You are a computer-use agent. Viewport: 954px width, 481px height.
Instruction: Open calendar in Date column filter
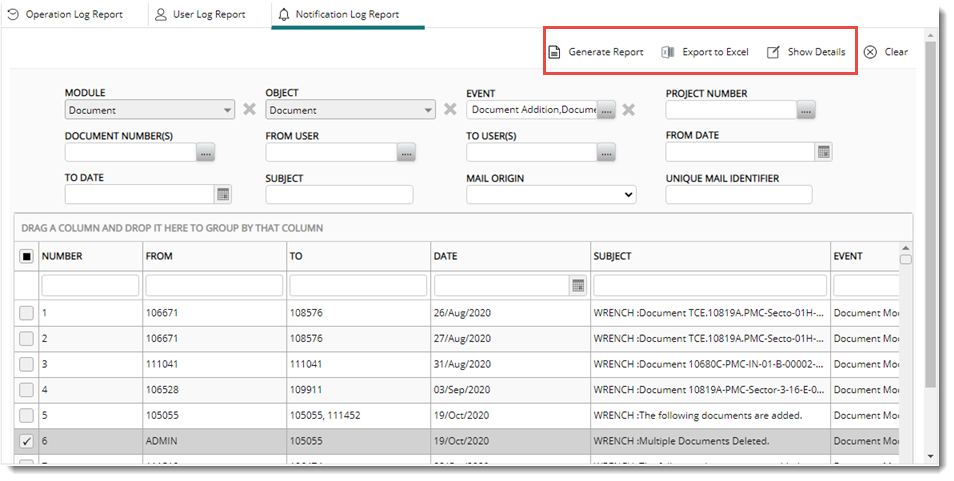pos(578,285)
